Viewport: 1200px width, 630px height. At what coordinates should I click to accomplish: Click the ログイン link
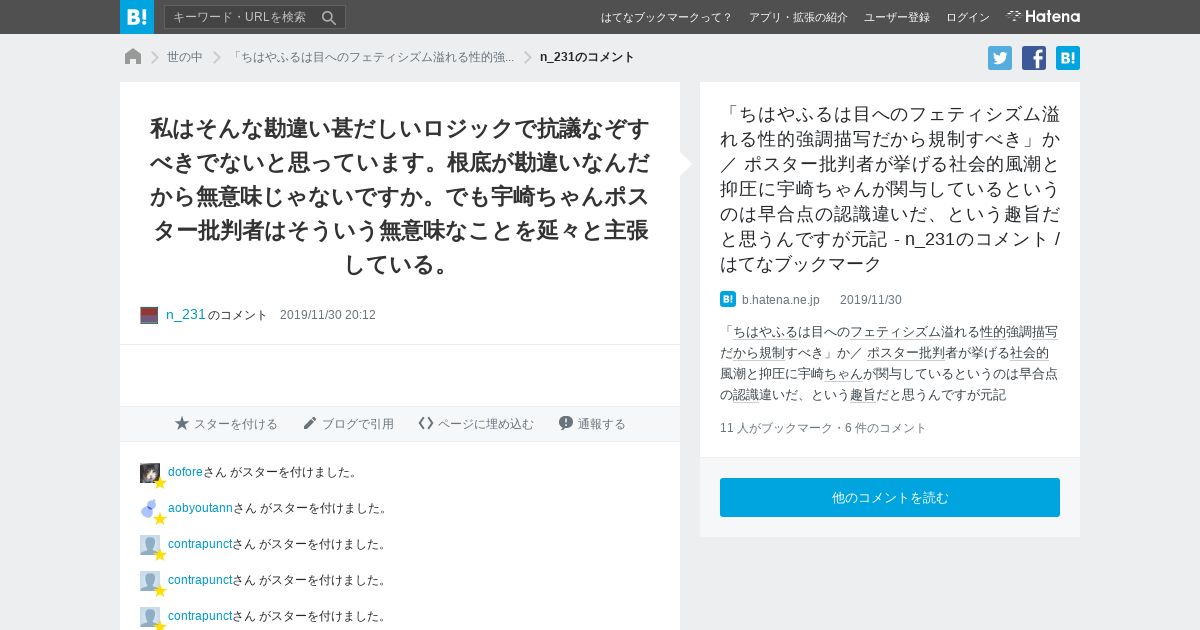point(968,17)
